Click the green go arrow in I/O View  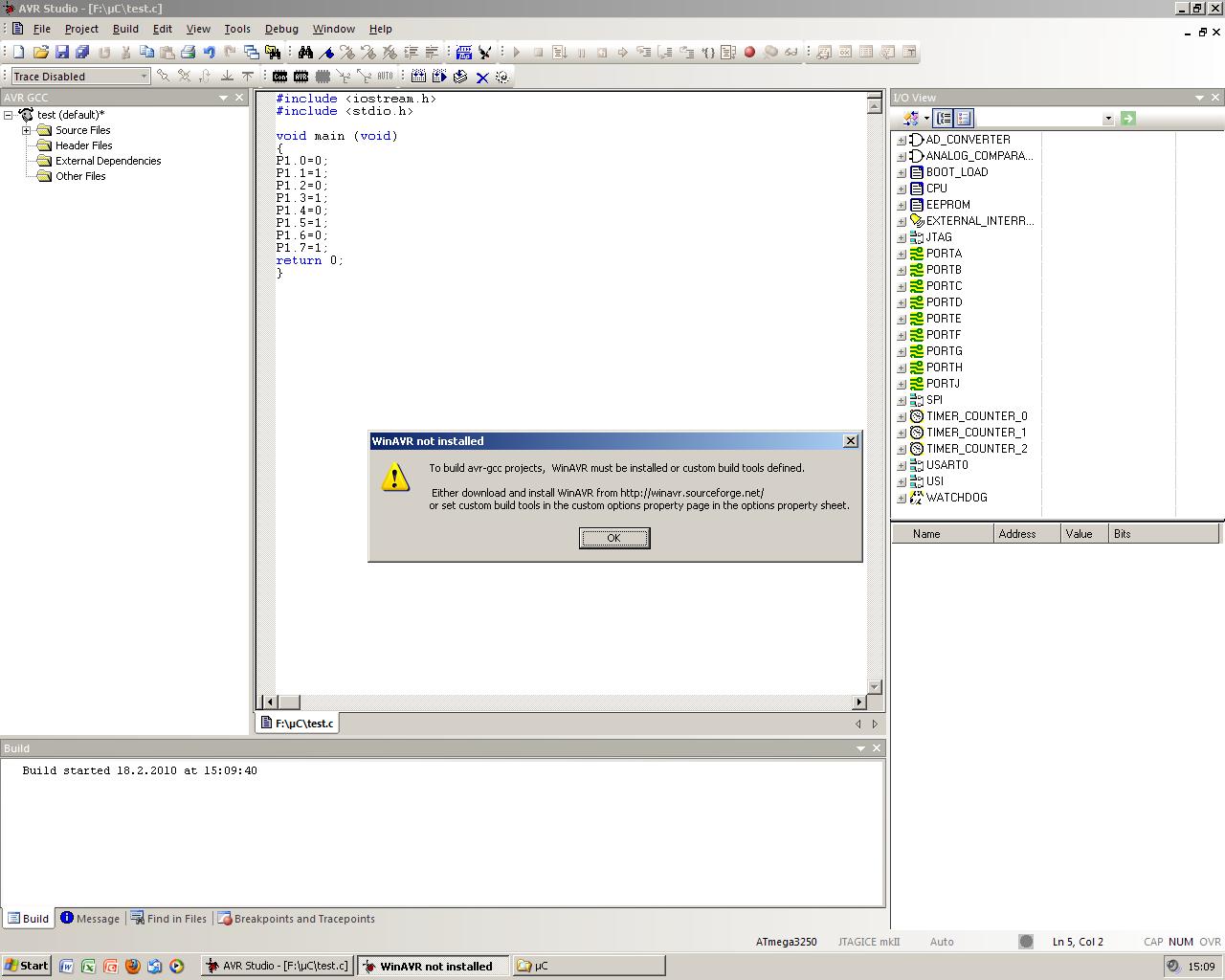click(x=1127, y=119)
